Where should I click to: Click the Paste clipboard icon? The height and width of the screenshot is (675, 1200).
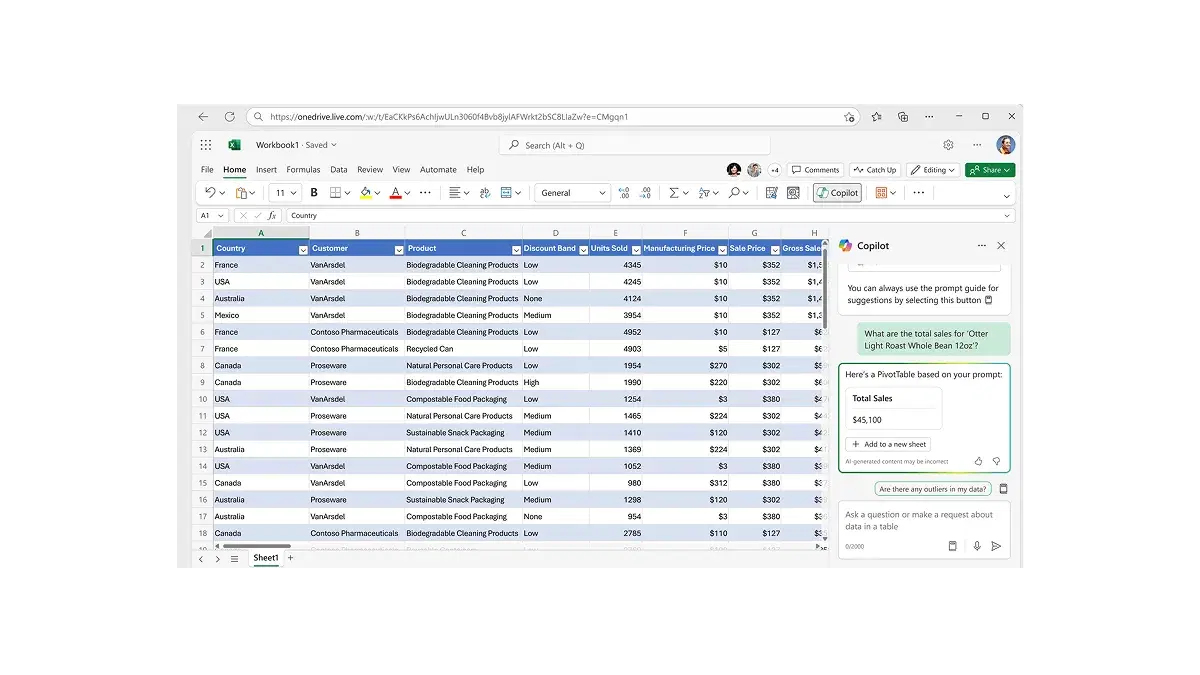coord(242,193)
